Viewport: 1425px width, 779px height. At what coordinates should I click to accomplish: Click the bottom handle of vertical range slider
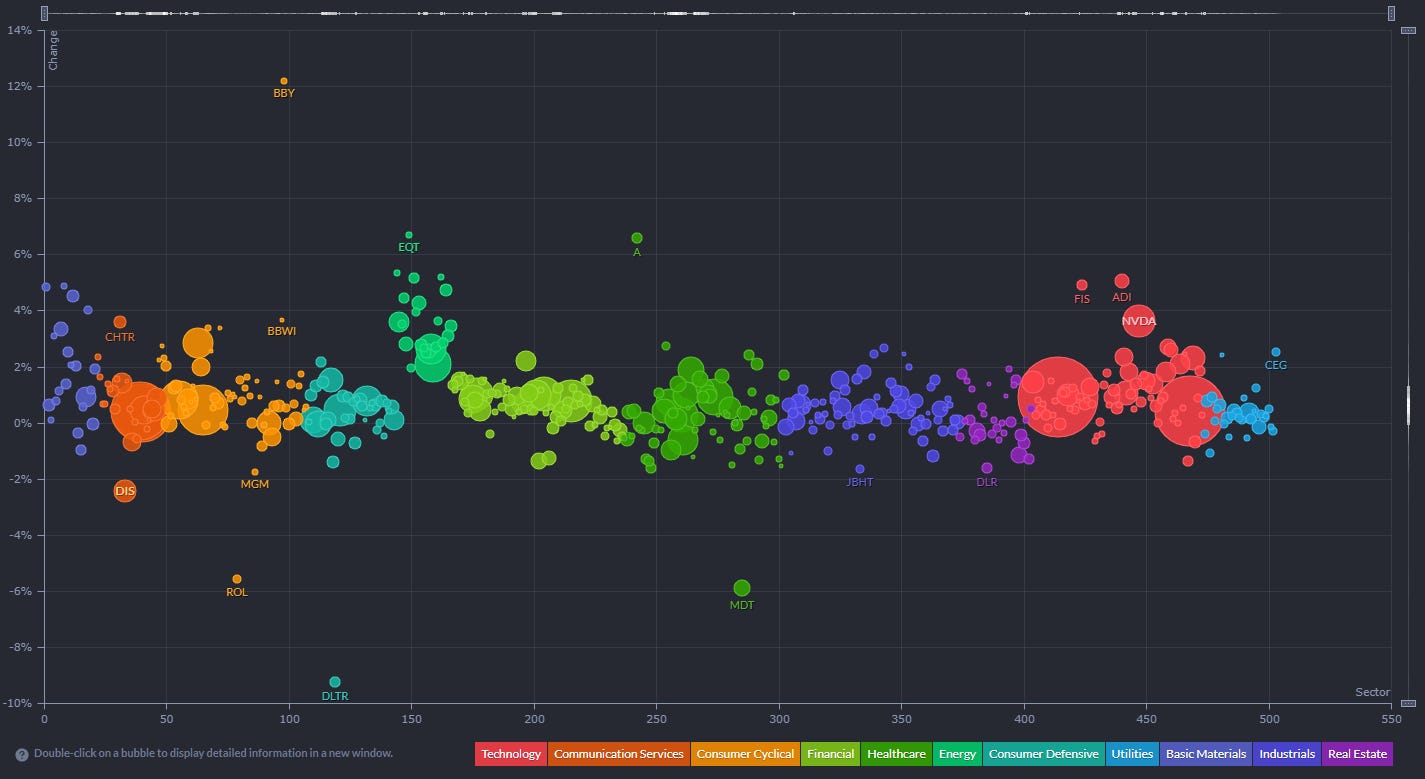pyautogui.click(x=1409, y=703)
